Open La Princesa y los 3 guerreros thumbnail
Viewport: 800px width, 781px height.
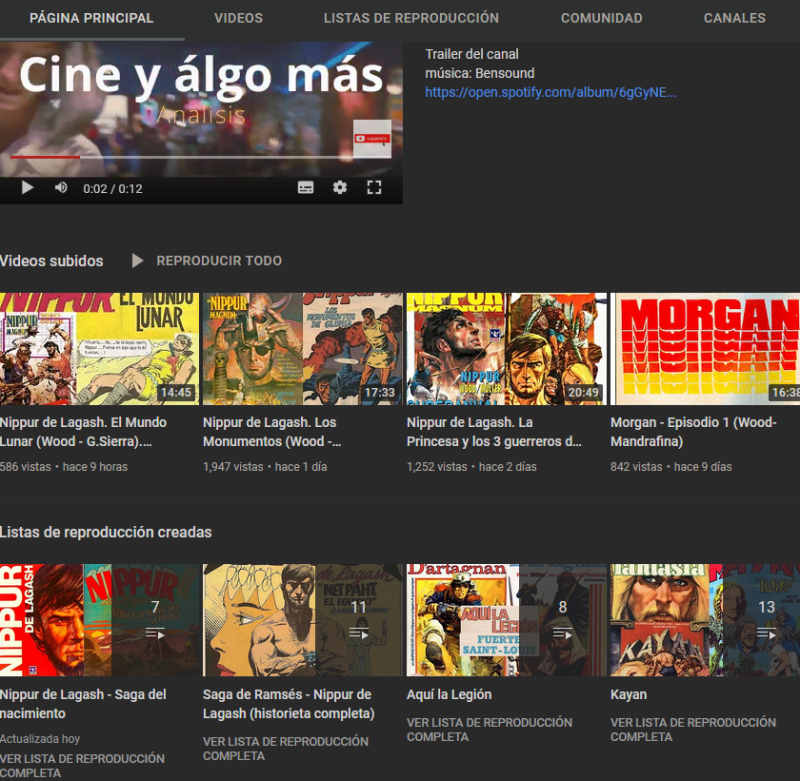coord(507,349)
